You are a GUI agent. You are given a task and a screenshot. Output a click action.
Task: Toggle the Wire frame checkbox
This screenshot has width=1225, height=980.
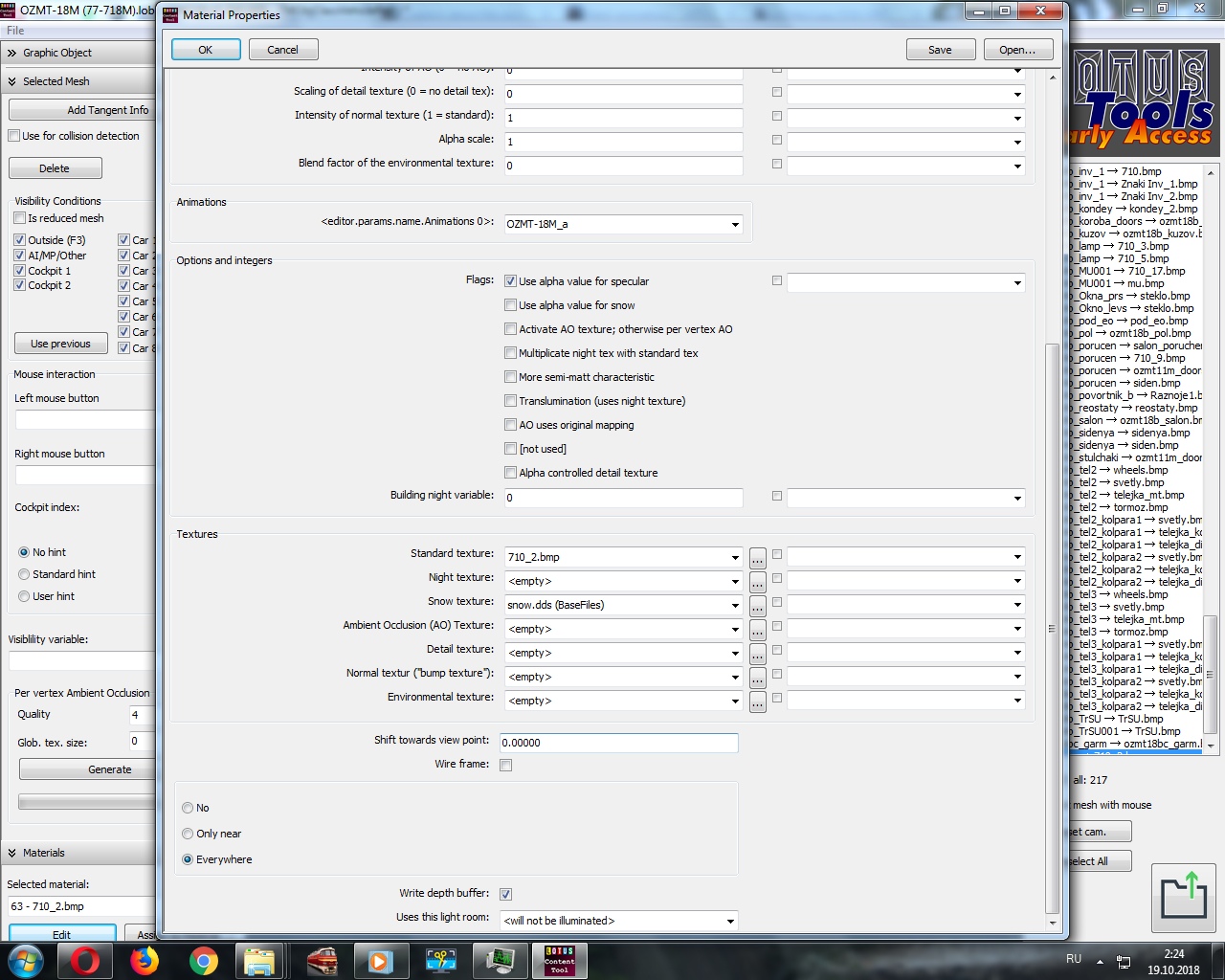505,765
